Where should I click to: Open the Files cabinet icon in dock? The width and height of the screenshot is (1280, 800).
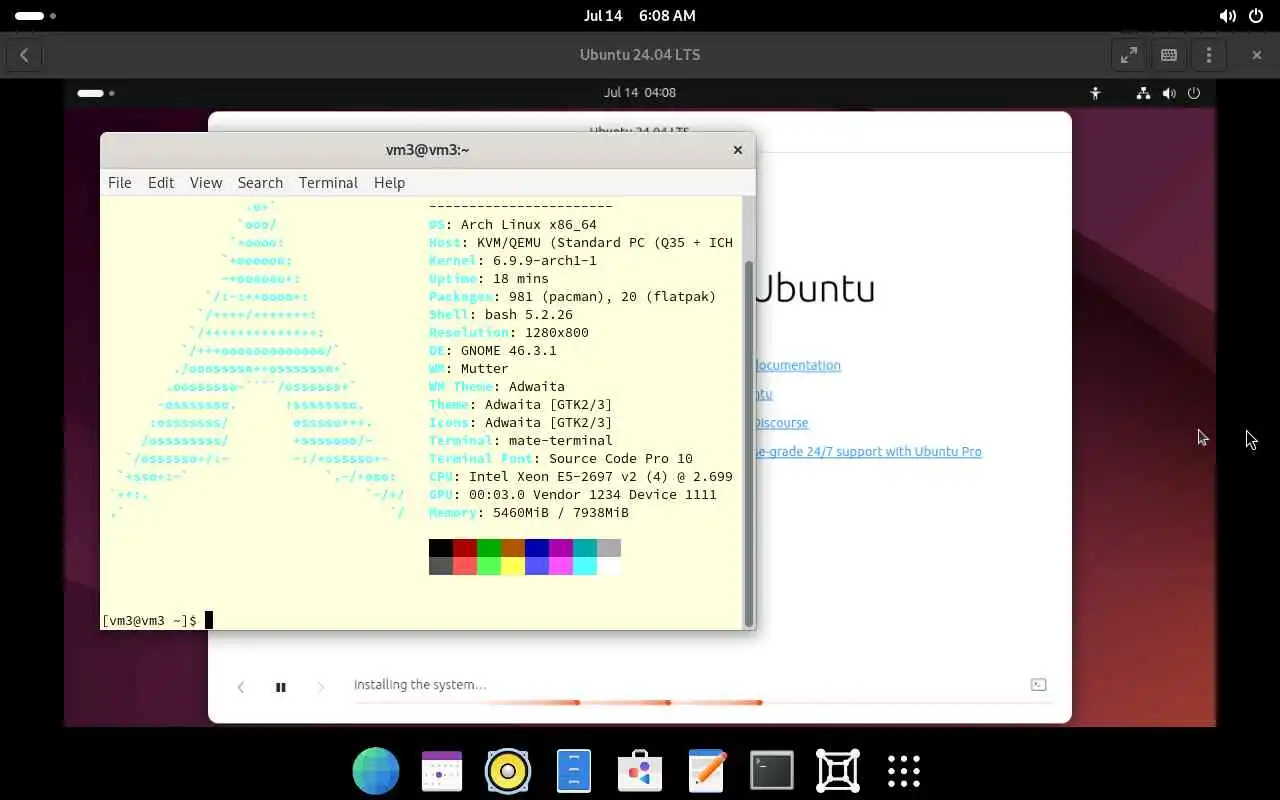coord(574,771)
